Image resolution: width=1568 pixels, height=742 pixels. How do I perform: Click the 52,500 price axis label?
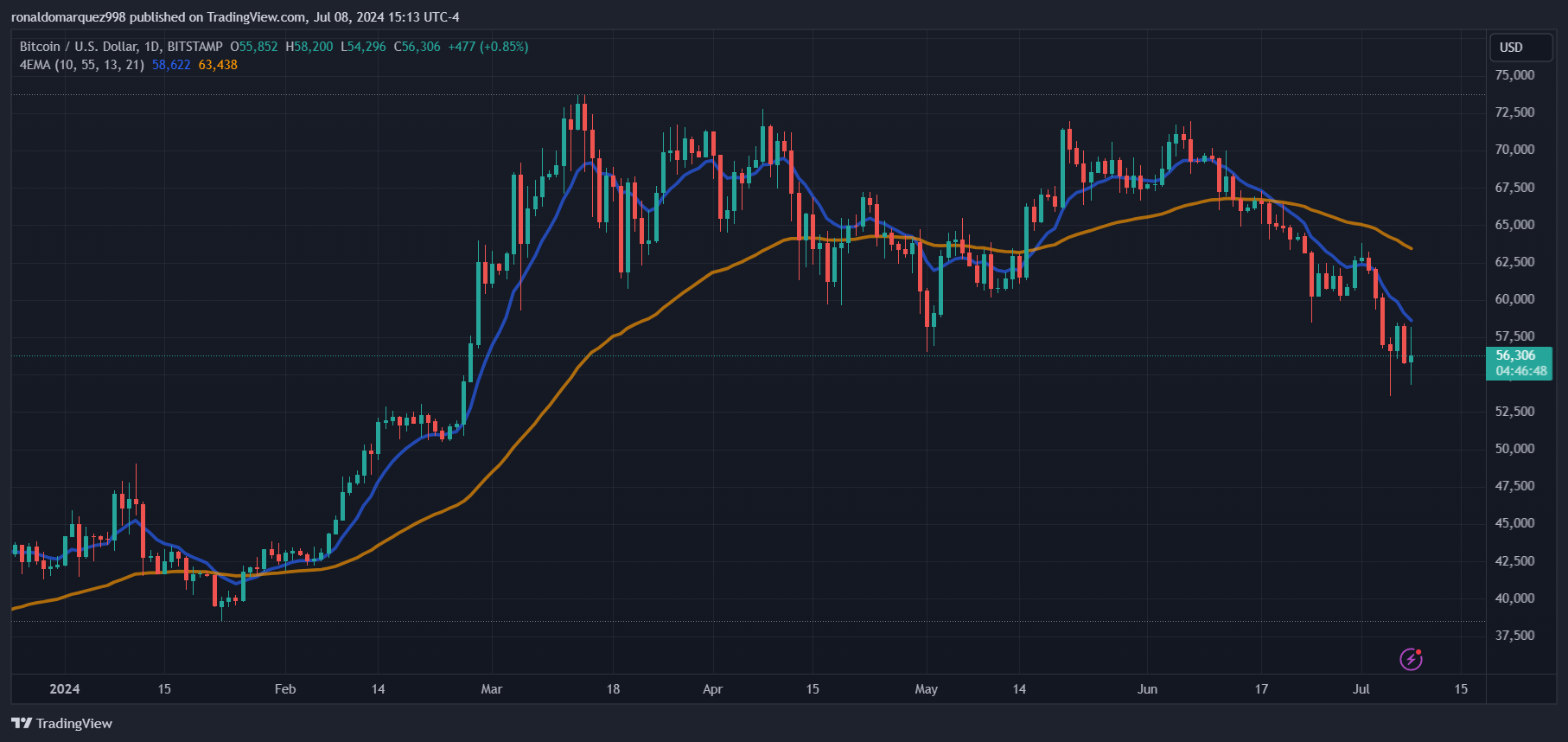click(x=1515, y=412)
